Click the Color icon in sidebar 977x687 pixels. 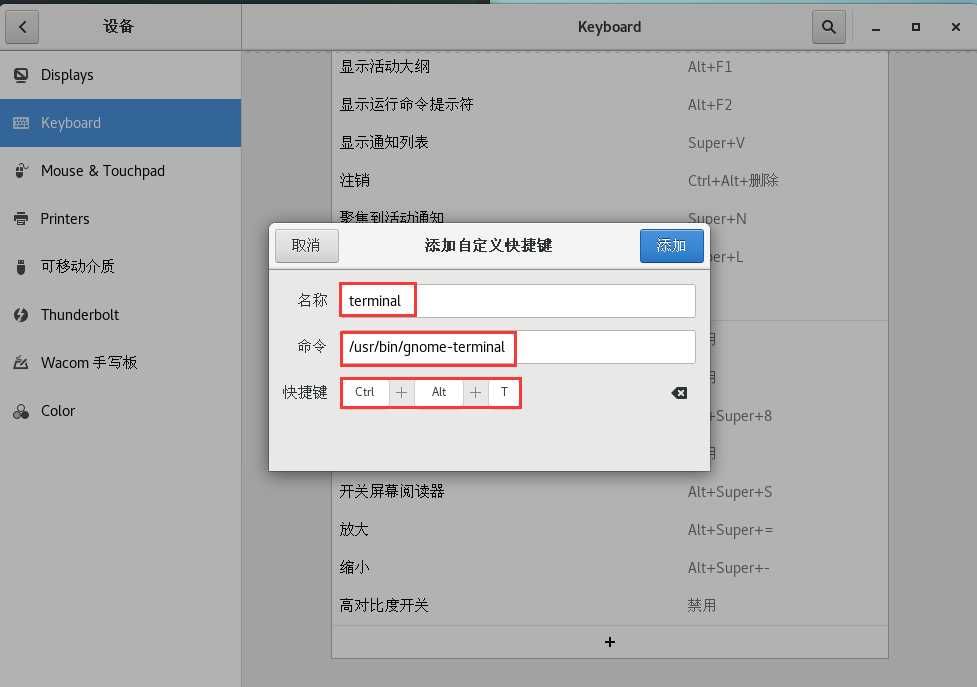[21, 411]
